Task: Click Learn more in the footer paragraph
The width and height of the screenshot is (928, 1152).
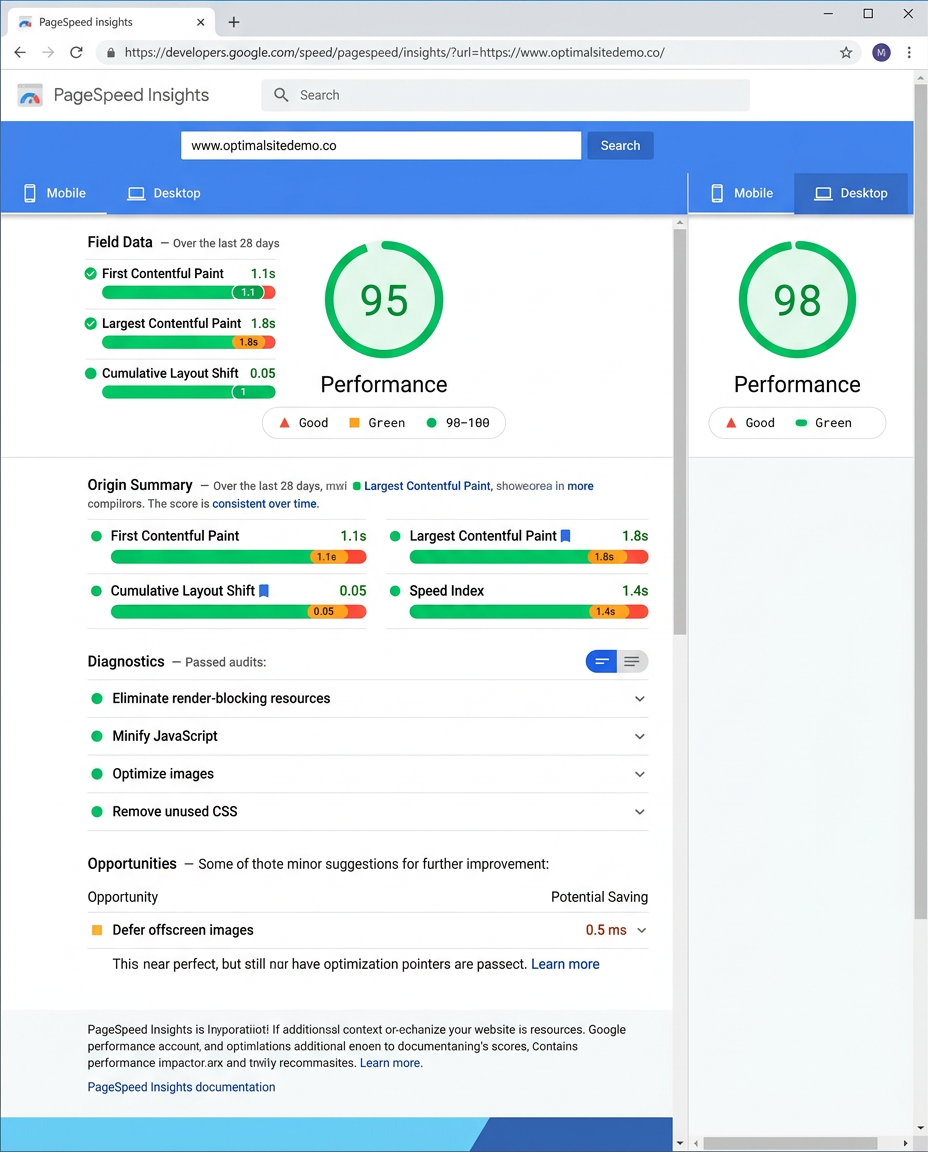Action: [x=390, y=1062]
